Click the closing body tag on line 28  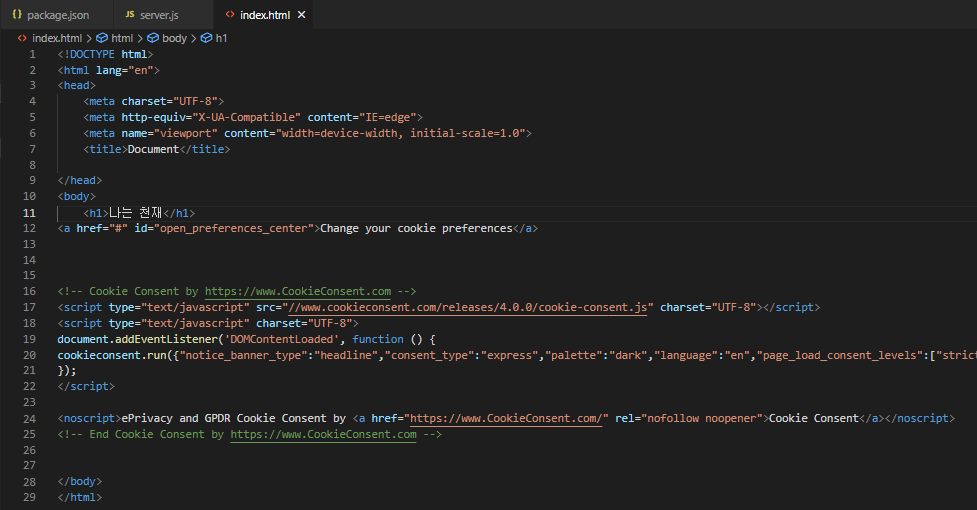[80, 481]
